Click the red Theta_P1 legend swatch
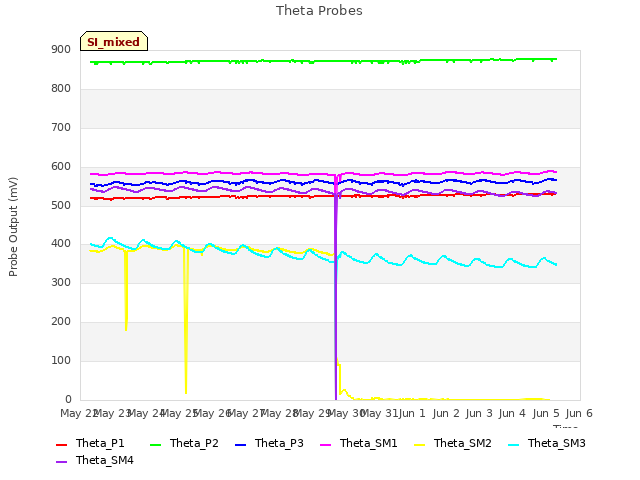 (x=61, y=444)
